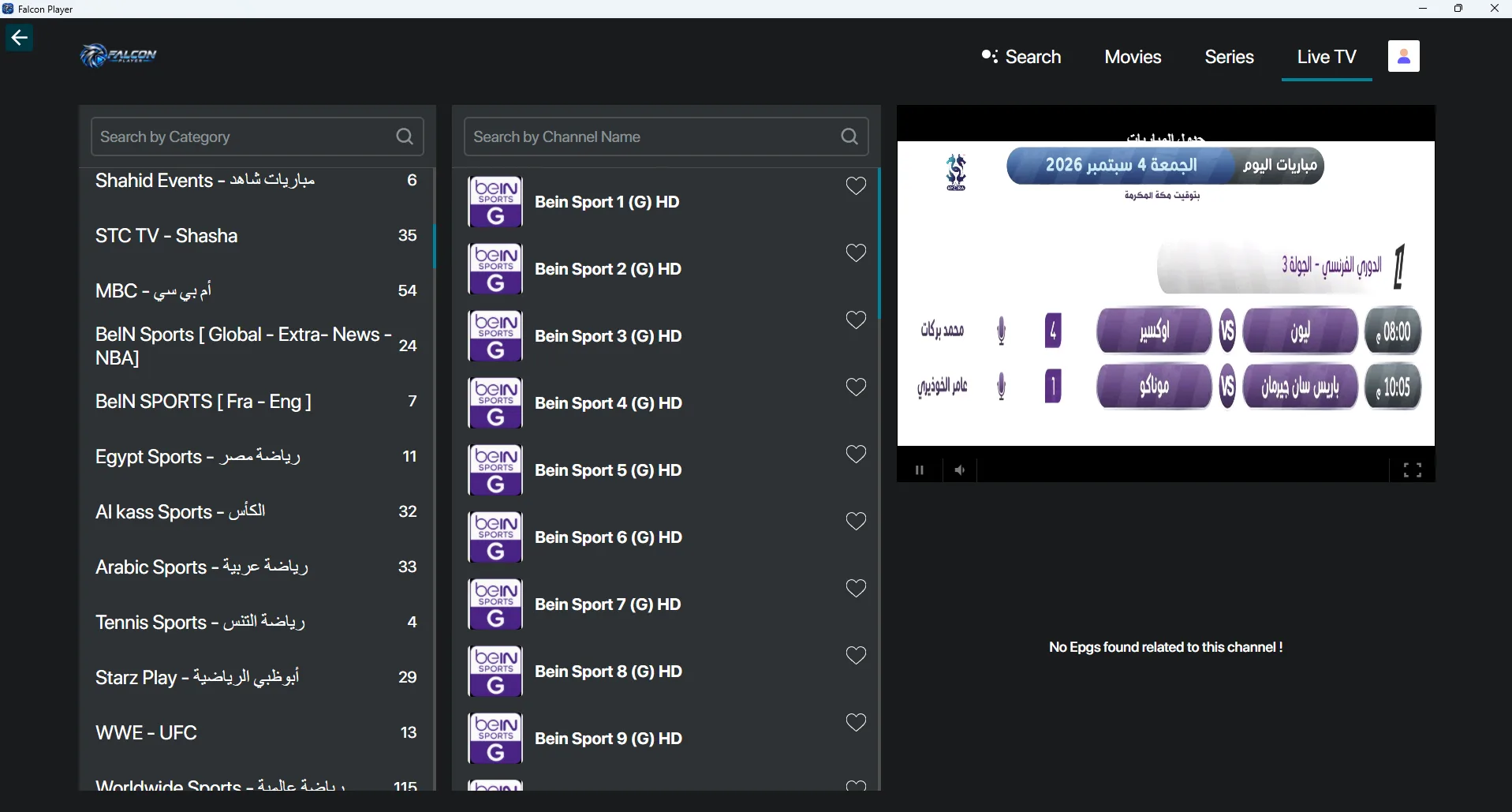Open the user profile icon
The image size is (1512, 812).
[x=1403, y=56]
